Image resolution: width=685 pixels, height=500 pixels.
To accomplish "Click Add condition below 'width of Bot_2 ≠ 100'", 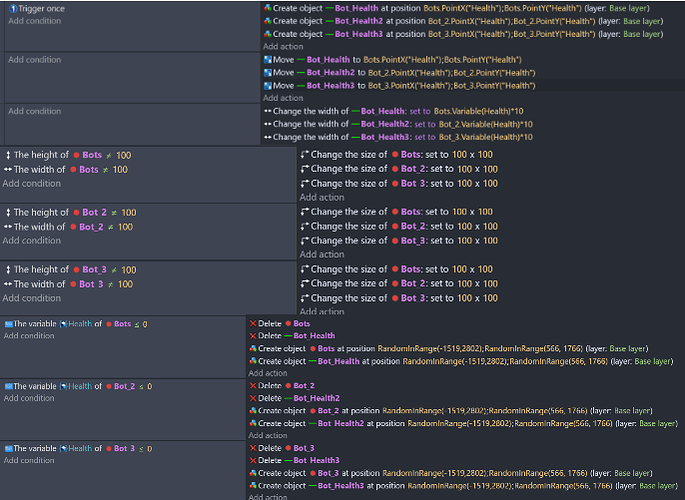I will (31, 241).
